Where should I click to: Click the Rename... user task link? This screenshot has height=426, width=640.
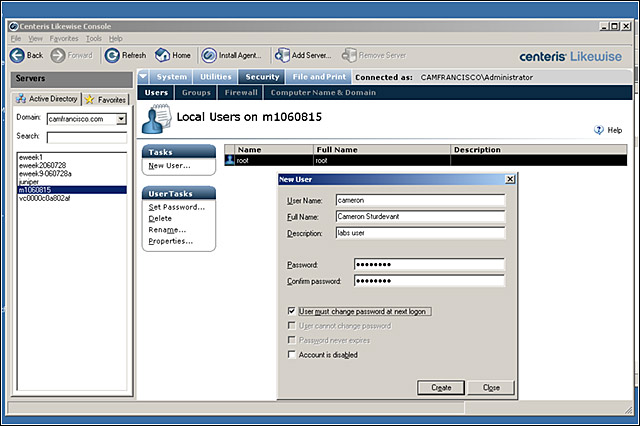pos(167,230)
